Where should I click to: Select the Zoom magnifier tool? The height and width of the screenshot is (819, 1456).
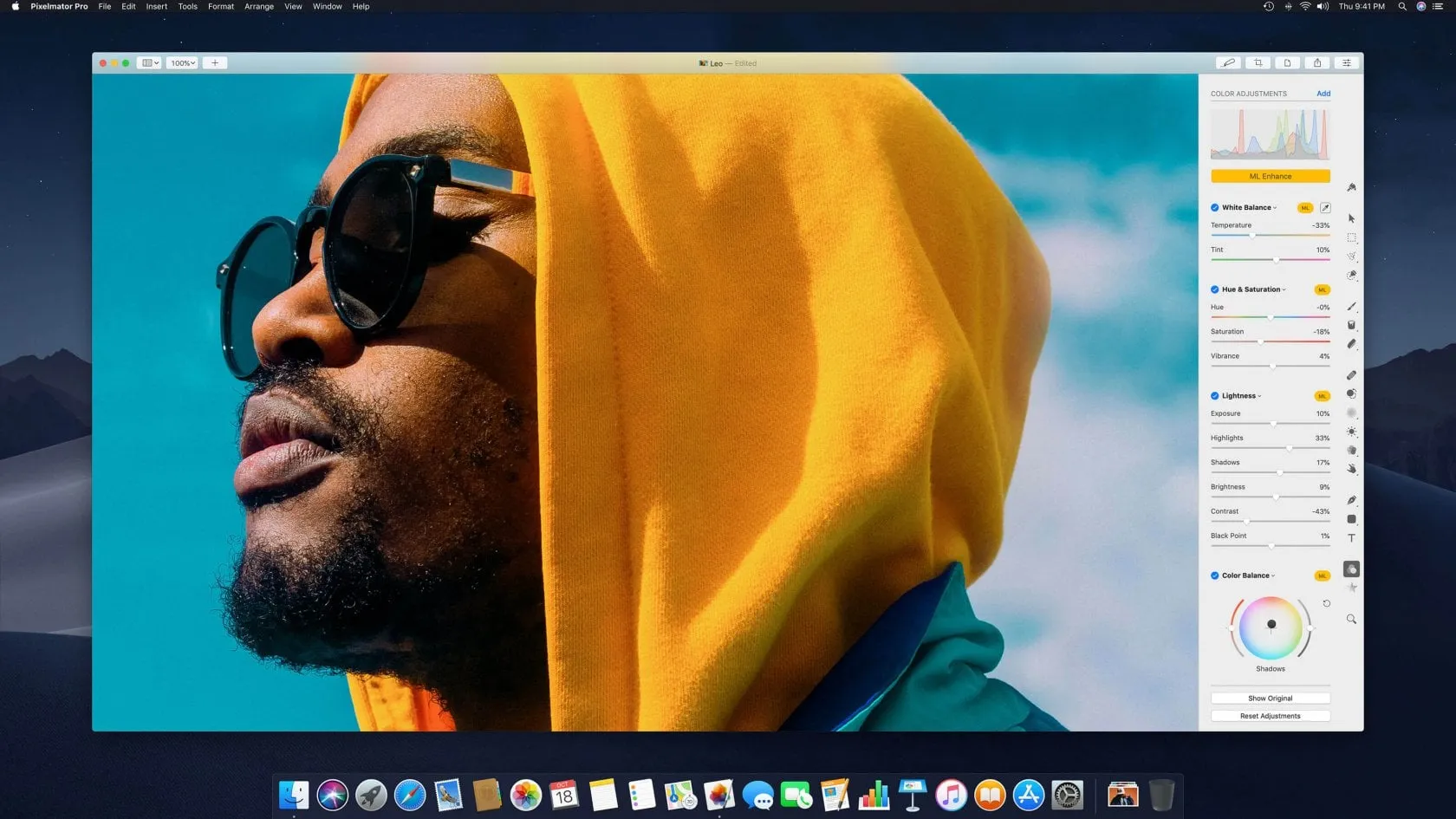[1351, 620]
